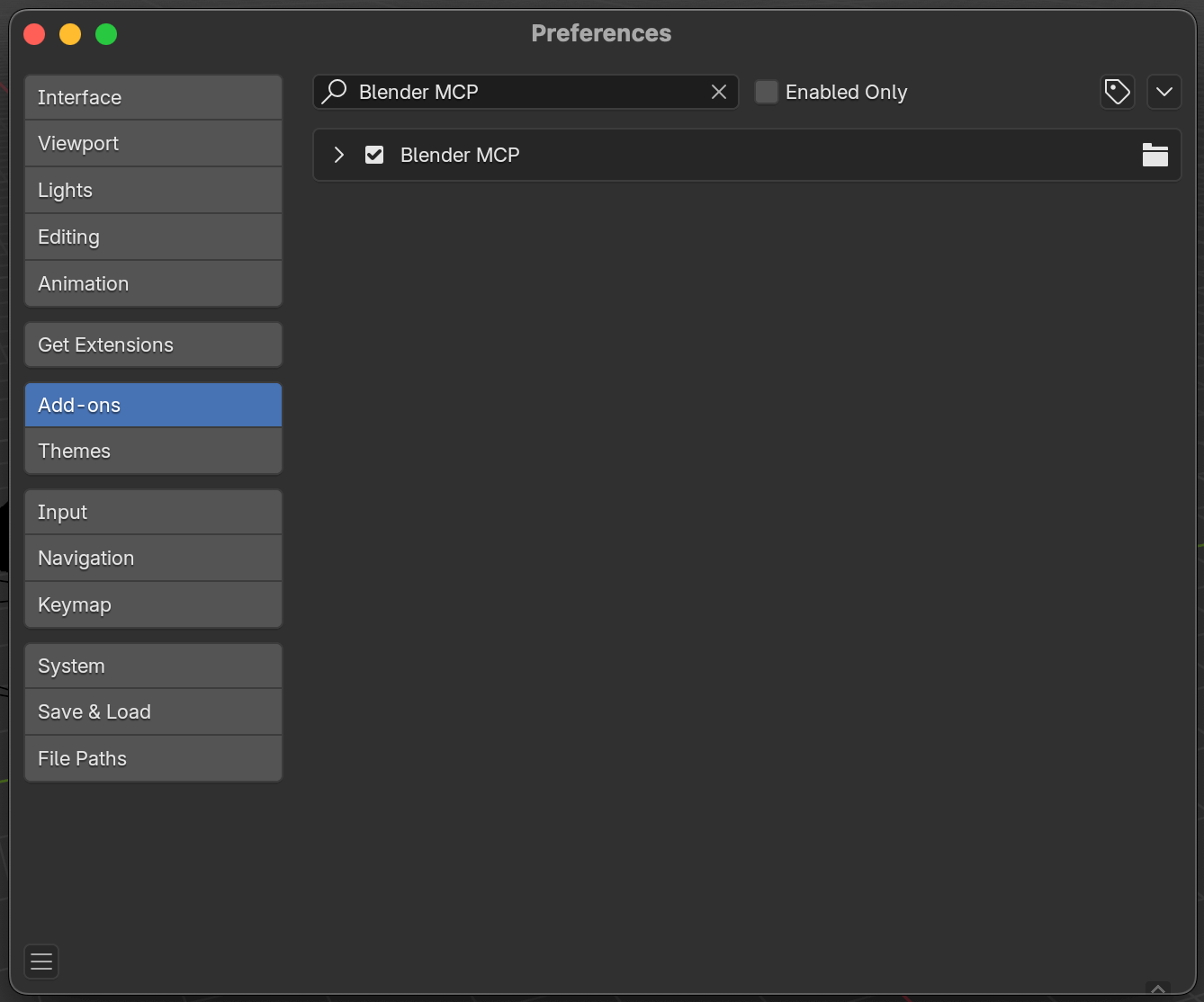Switch to the Themes tab
The width and height of the screenshot is (1204, 1002).
tap(153, 452)
